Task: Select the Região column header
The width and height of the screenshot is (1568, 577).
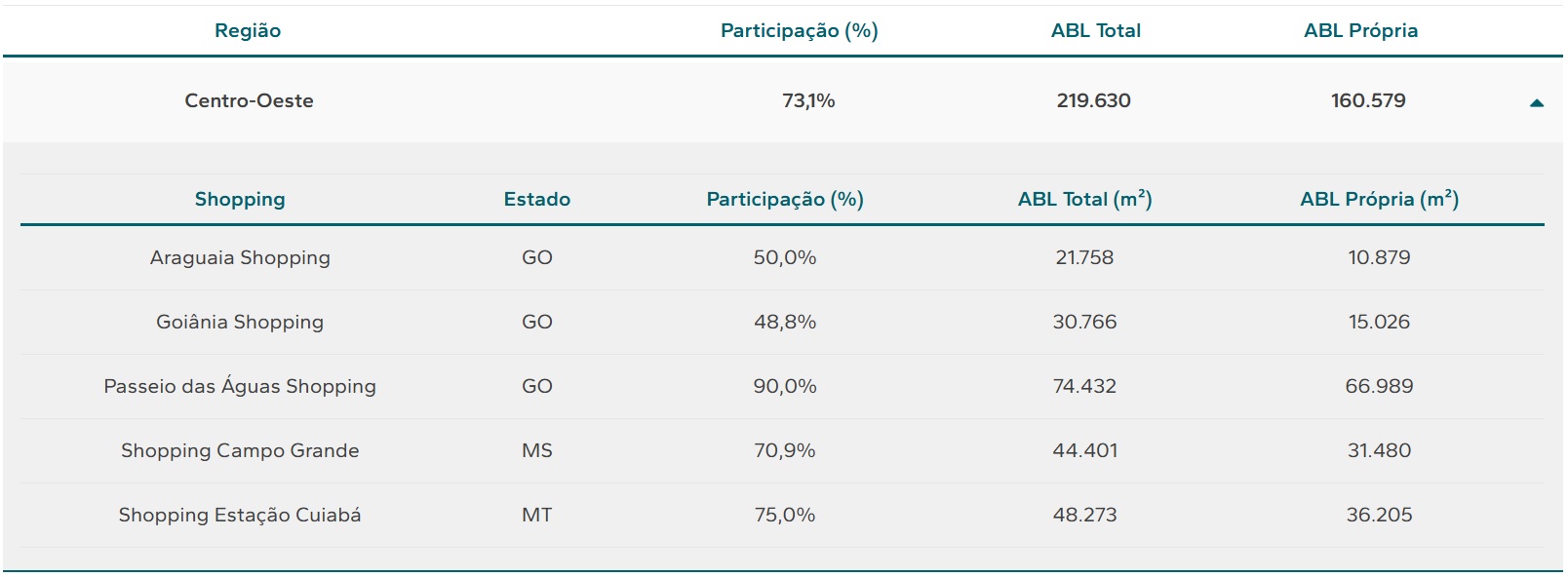Action: 248,30
